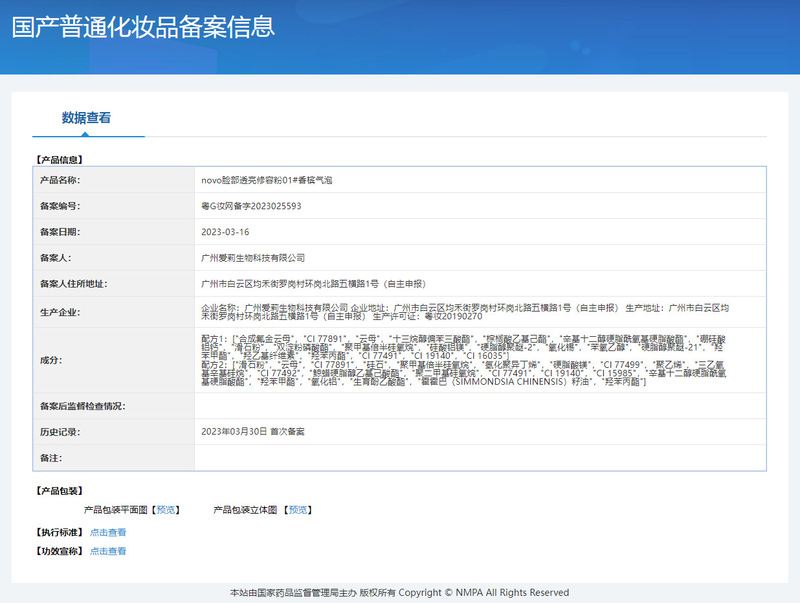Click the 备案人 row label

point(56,258)
